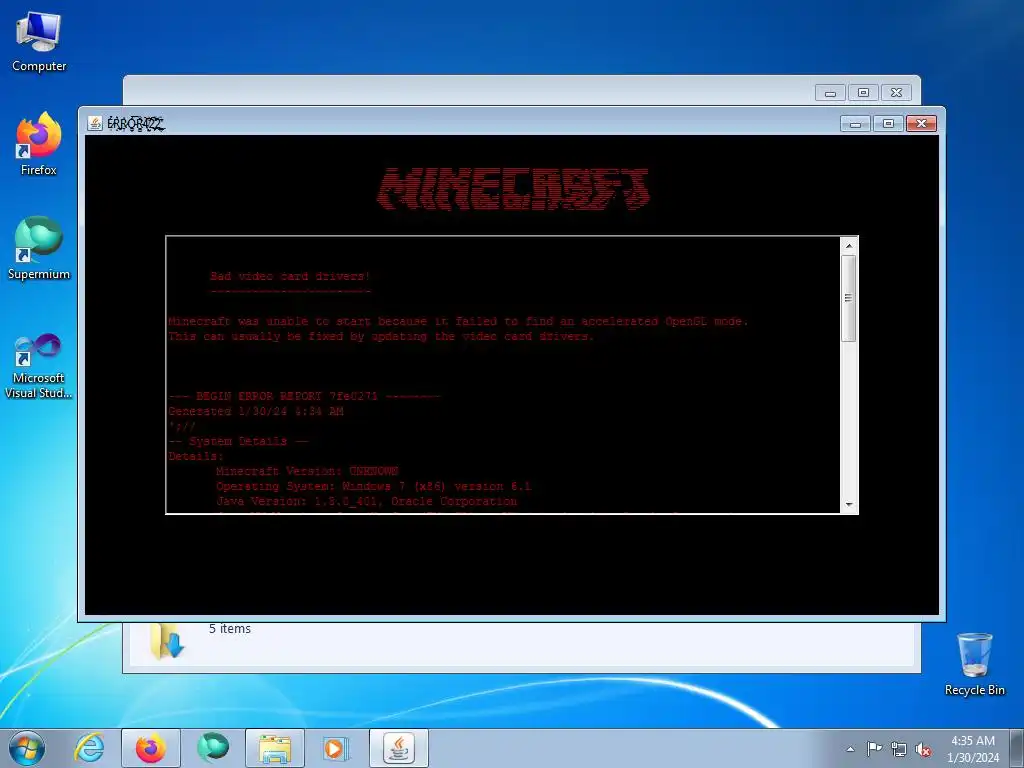Click the '5 items' status text

pos(230,628)
